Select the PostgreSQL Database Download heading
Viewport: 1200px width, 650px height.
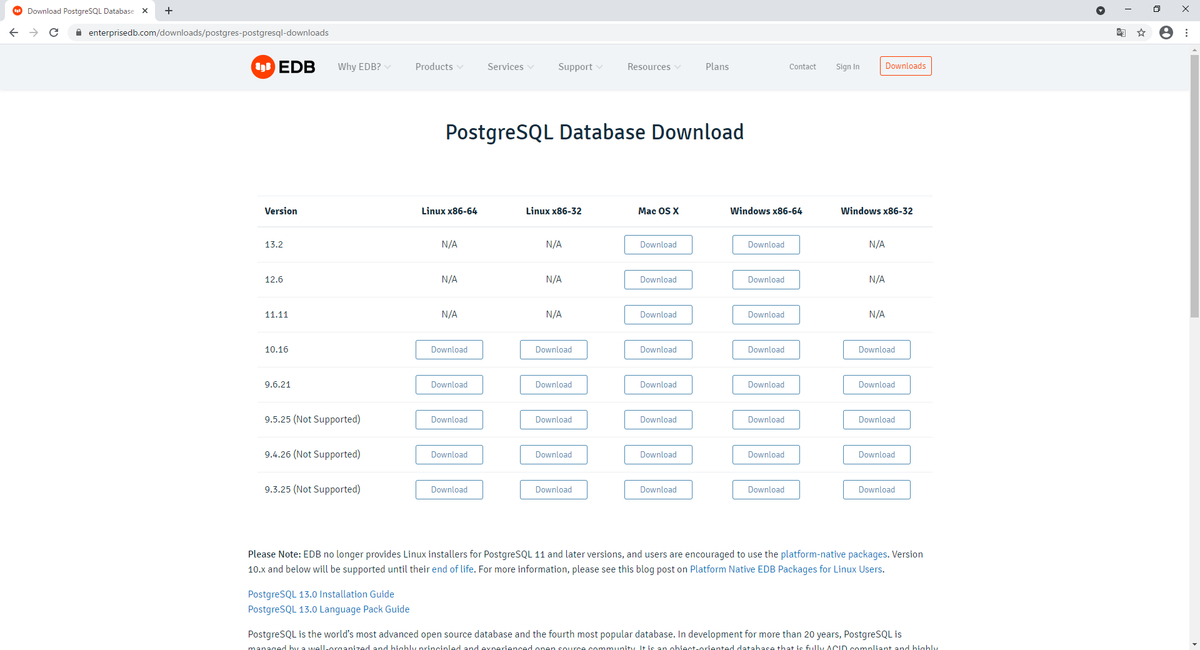point(595,132)
